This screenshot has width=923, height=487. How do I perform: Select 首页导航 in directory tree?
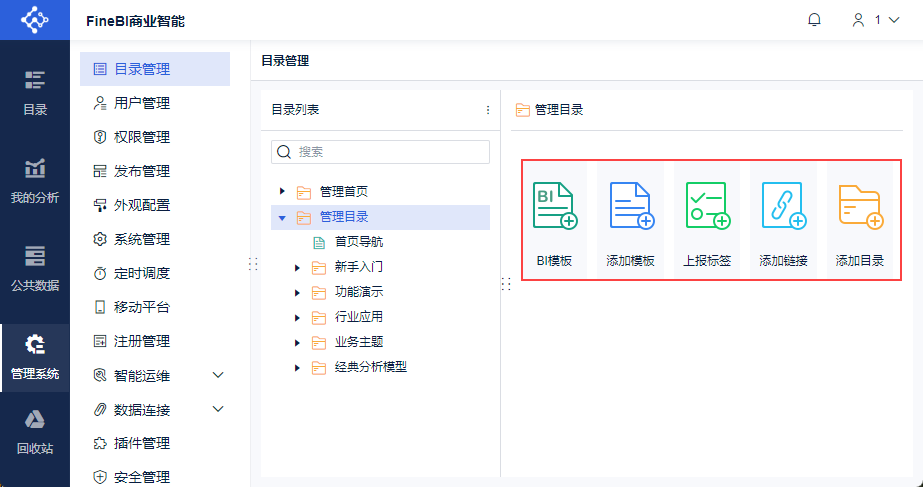tap(358, 242)
